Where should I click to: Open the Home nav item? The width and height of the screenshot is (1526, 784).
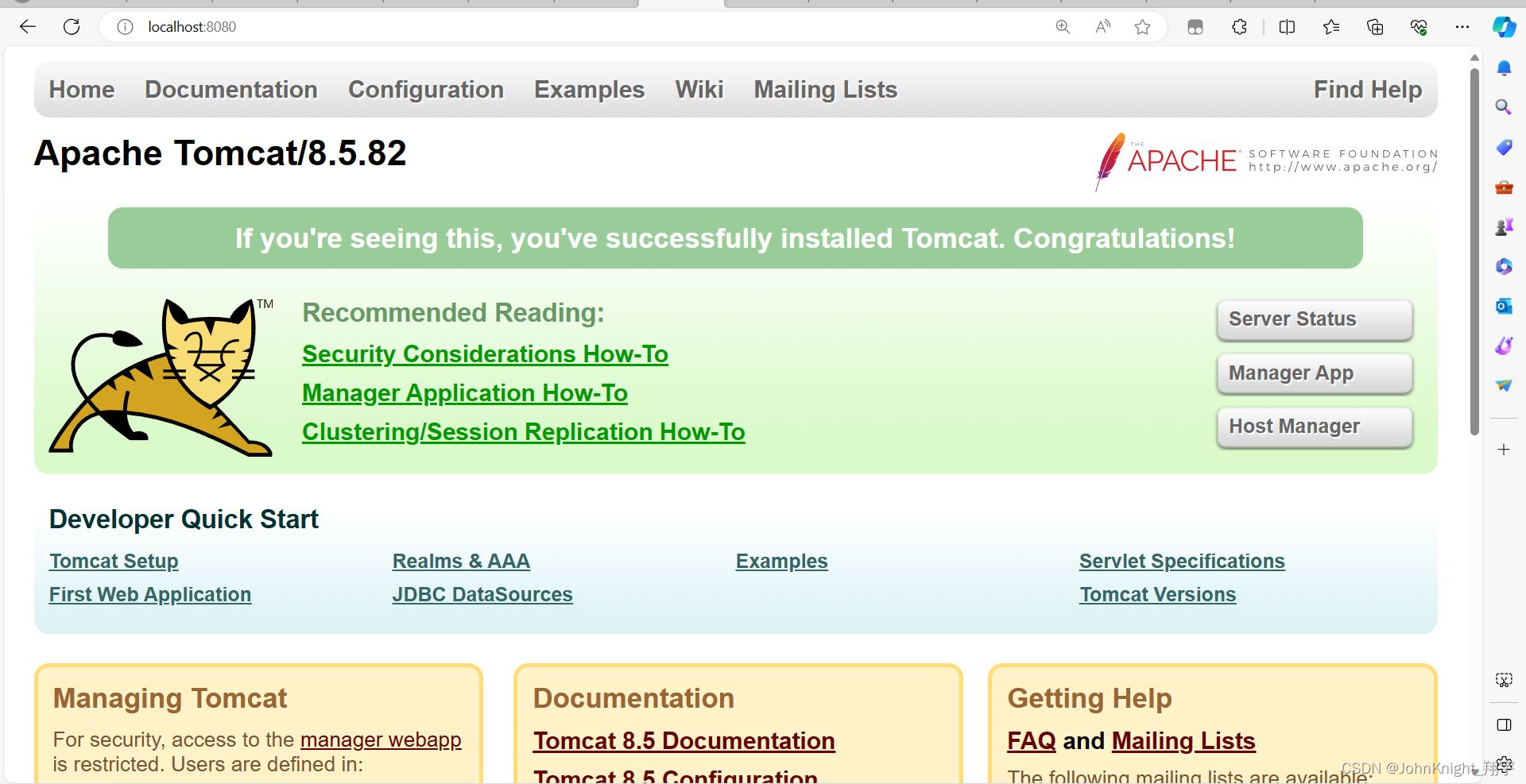[x=82, y=90]
